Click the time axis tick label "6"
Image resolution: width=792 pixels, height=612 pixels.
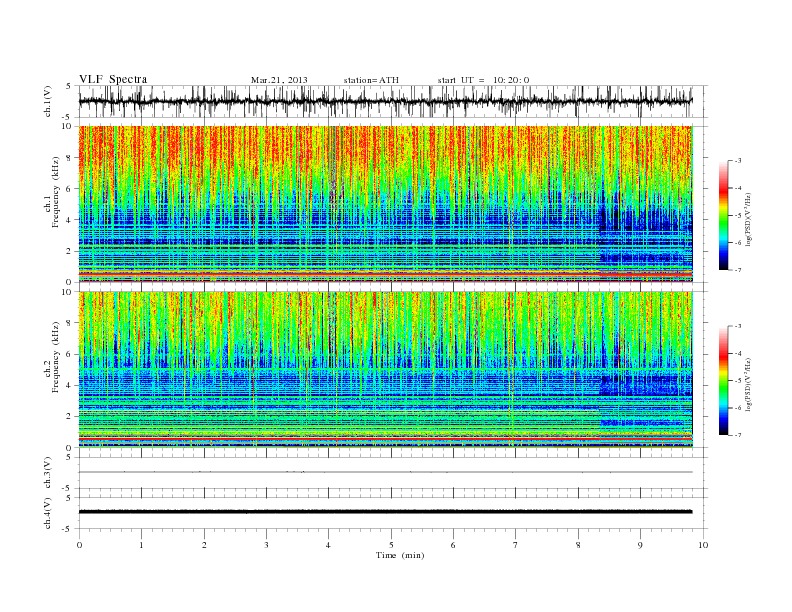pyautogui.click(x=453, y=545)
